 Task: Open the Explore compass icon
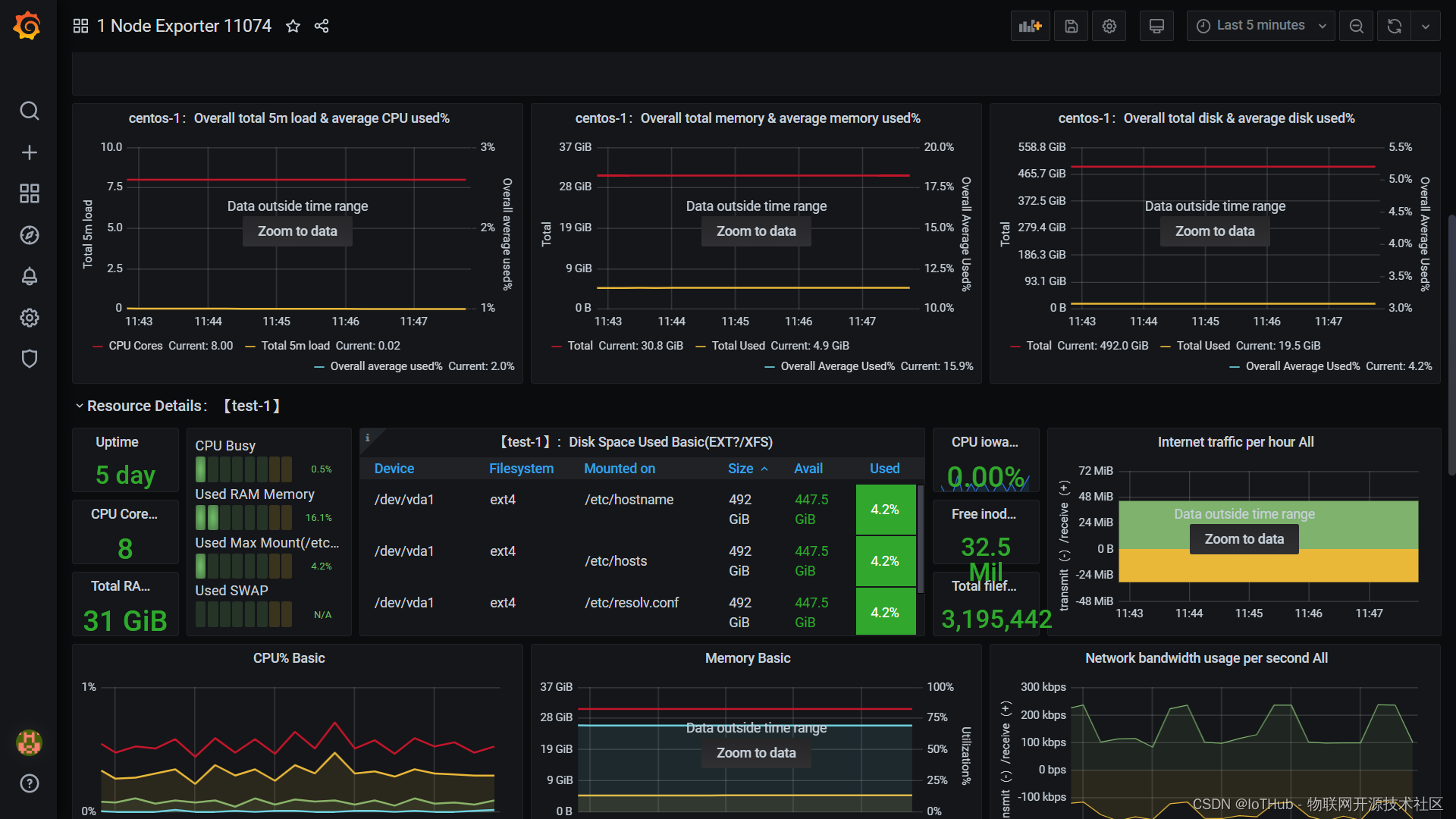tap(29, 235)
